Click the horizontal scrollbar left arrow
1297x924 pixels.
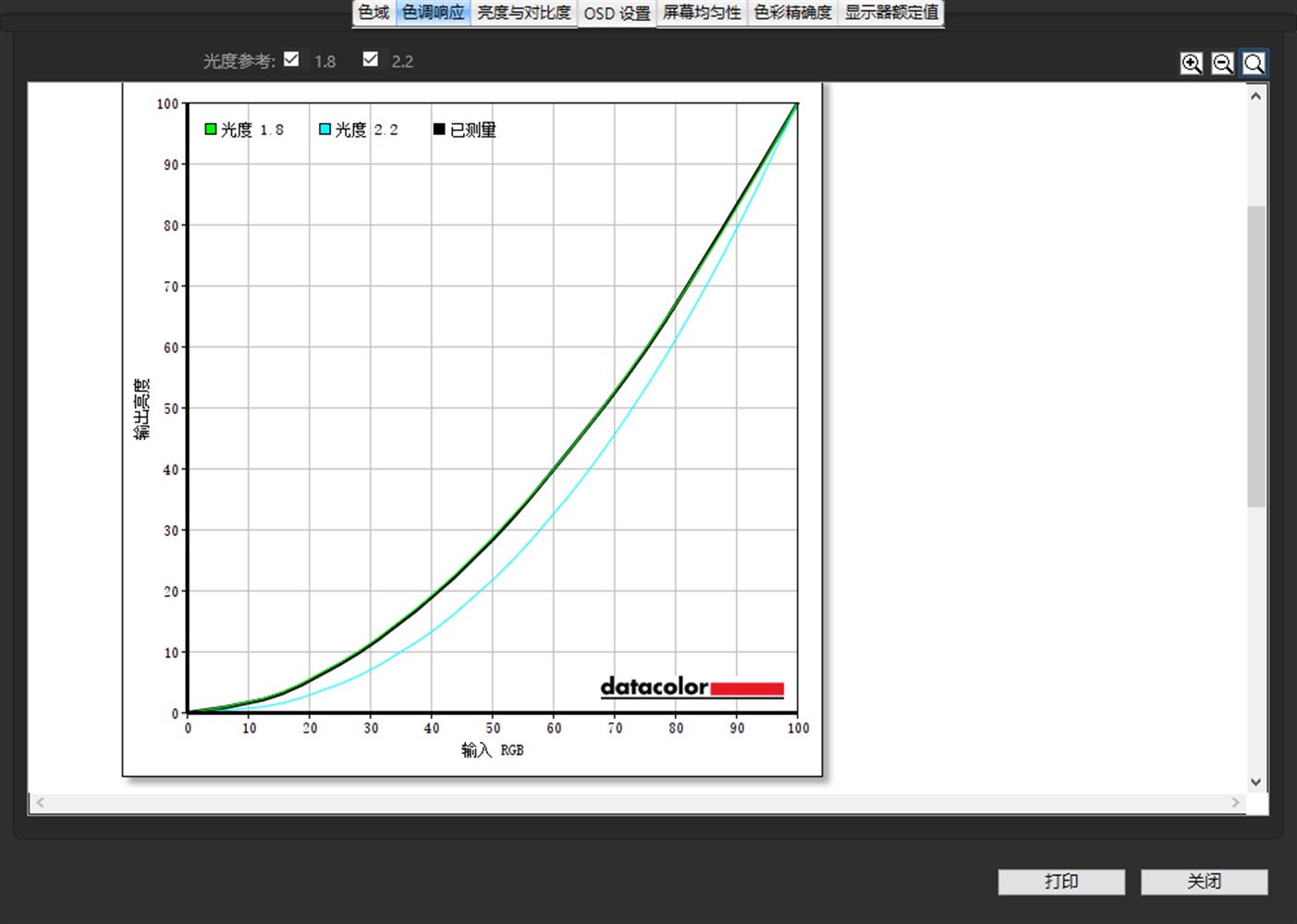[x=40, y=802]
